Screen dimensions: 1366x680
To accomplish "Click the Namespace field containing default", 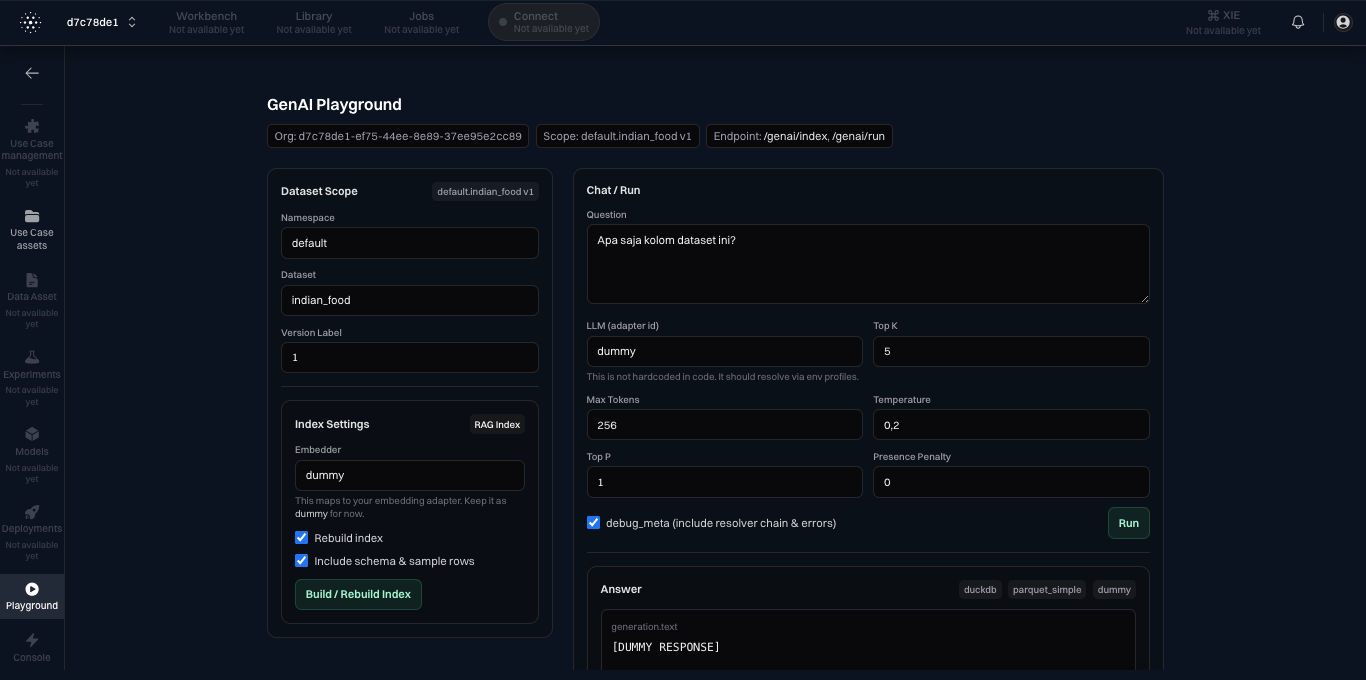I will pos(410,243).
